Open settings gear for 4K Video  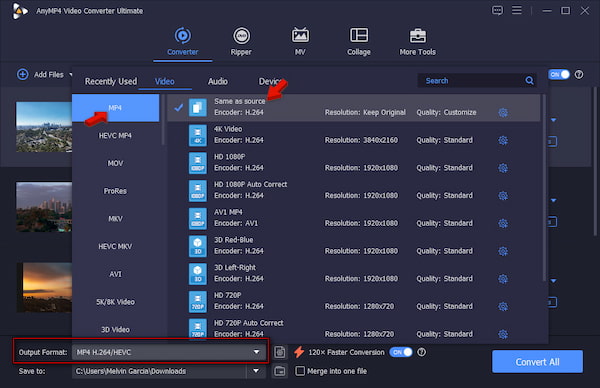[503, 140]
